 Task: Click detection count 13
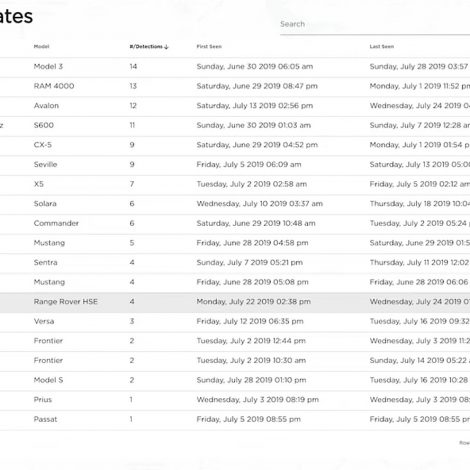133,86
